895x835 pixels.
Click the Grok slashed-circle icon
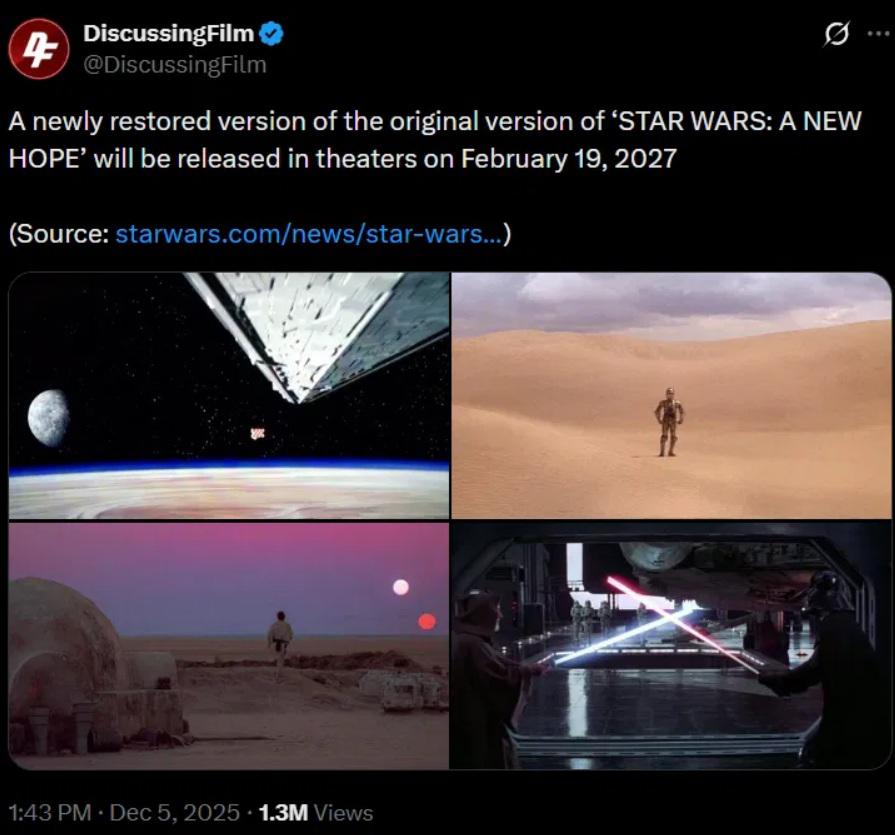[x=837, y=34]
